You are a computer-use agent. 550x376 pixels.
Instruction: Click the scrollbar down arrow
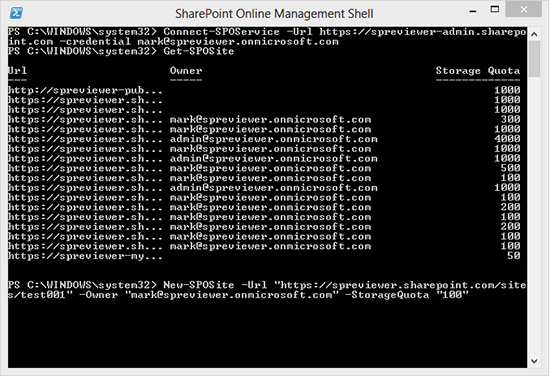click(x=534, y=361)
